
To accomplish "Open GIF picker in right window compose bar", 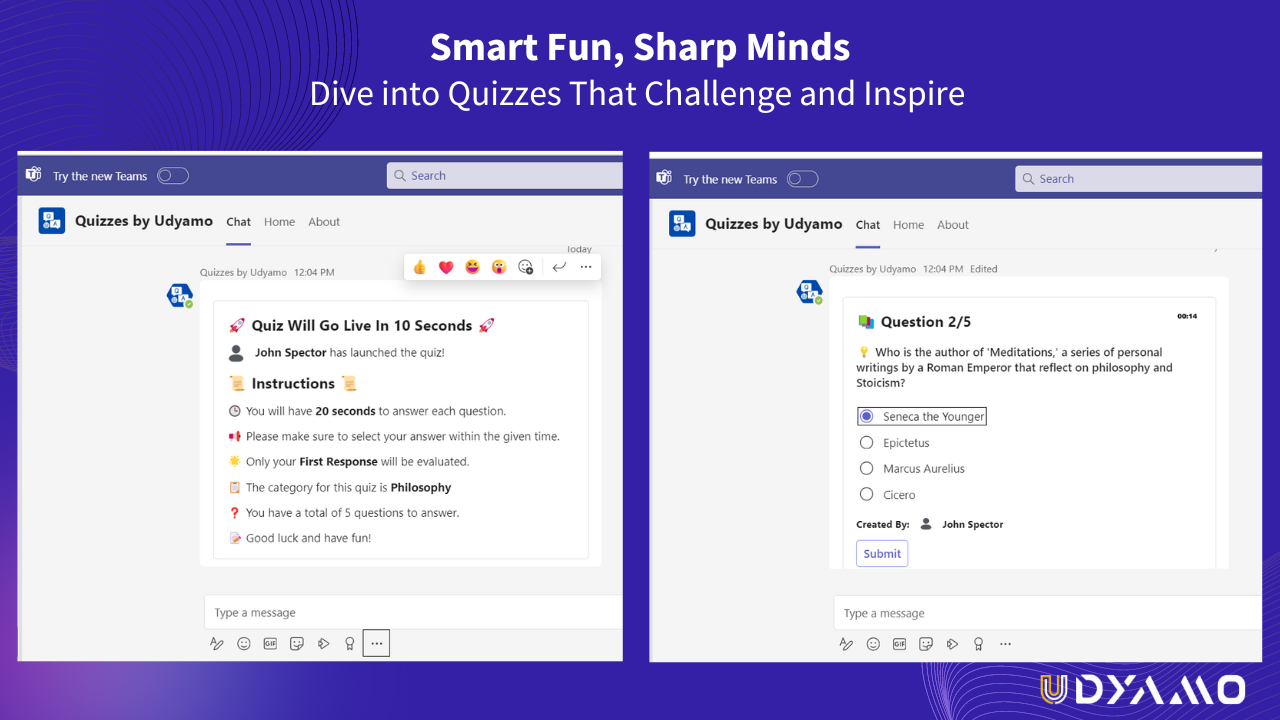I will click(900, 644).
